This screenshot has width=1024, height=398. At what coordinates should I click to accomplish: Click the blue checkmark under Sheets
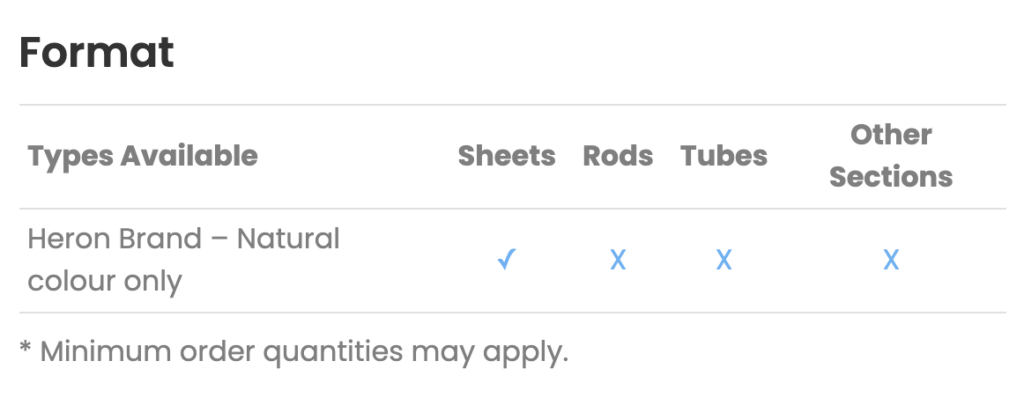(x=507, y=260)
